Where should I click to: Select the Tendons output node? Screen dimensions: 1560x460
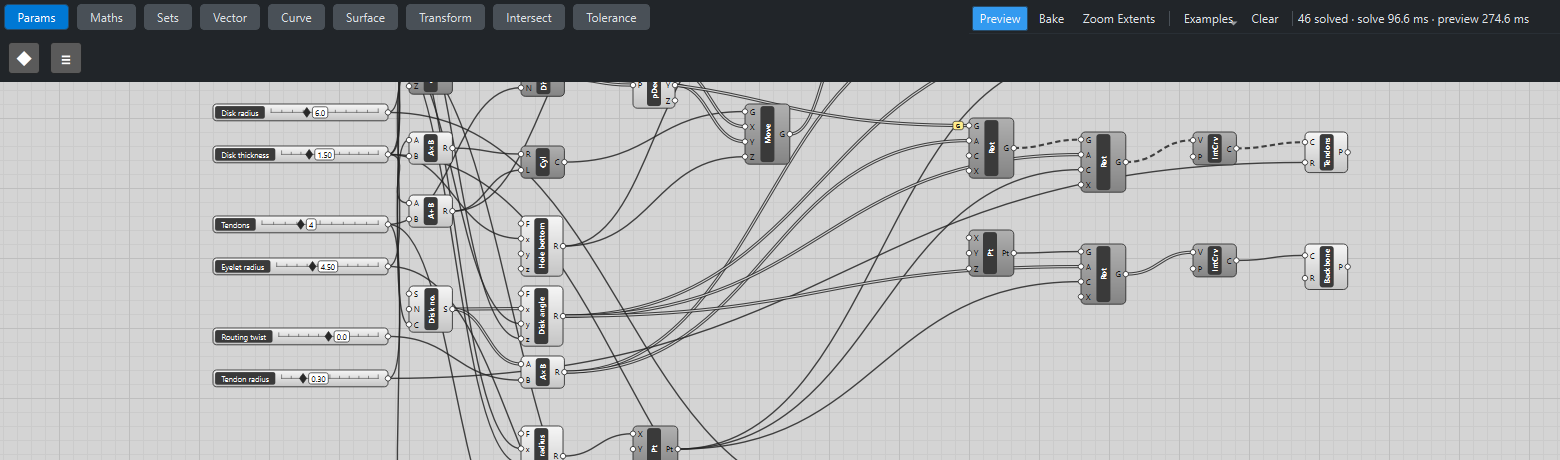pyautogui.click(x=1326, y=152)
